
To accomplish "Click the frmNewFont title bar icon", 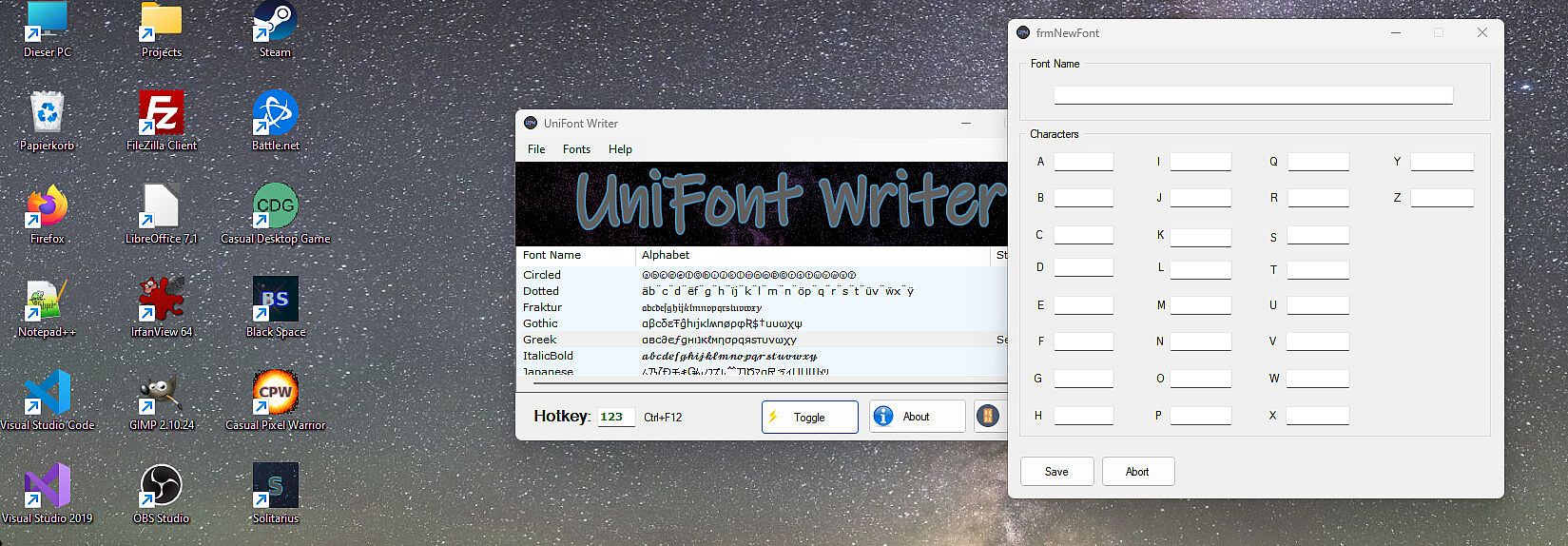I will tap(1023, 32).
